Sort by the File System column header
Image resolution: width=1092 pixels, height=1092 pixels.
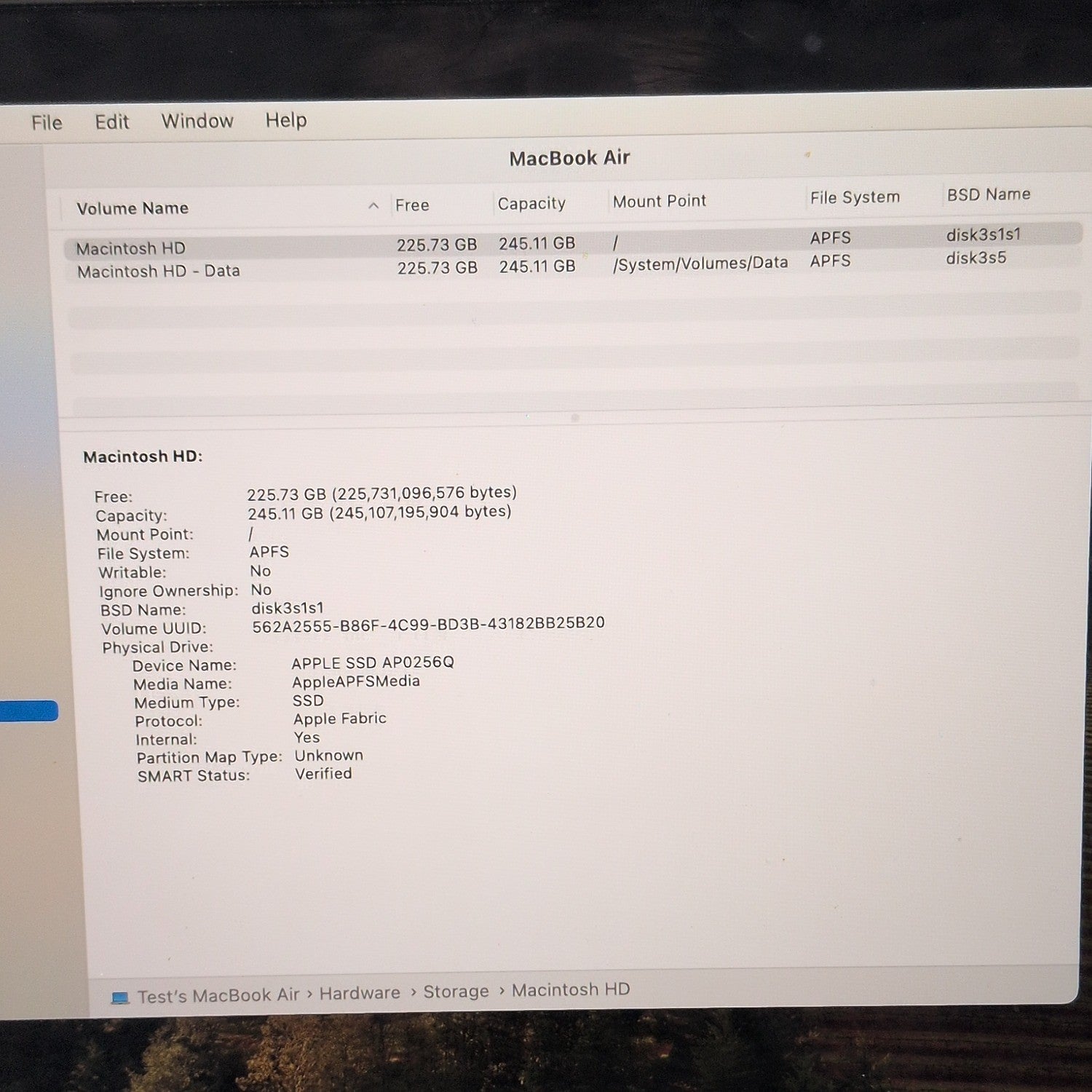[x=855, y=197]
